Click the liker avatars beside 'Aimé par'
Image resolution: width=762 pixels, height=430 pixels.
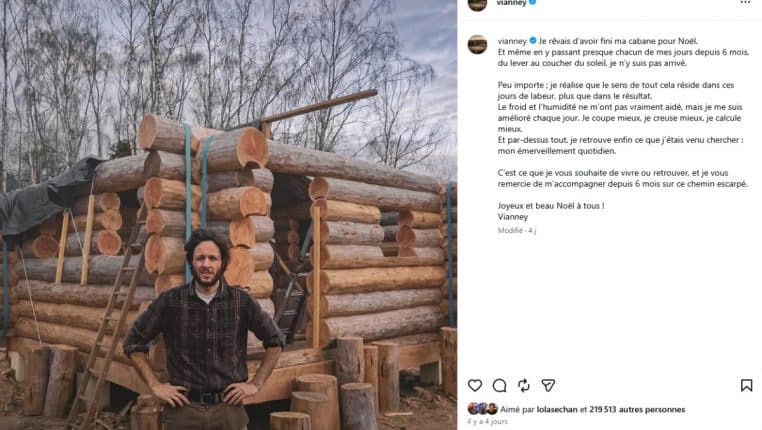click(x=483, y=409)
